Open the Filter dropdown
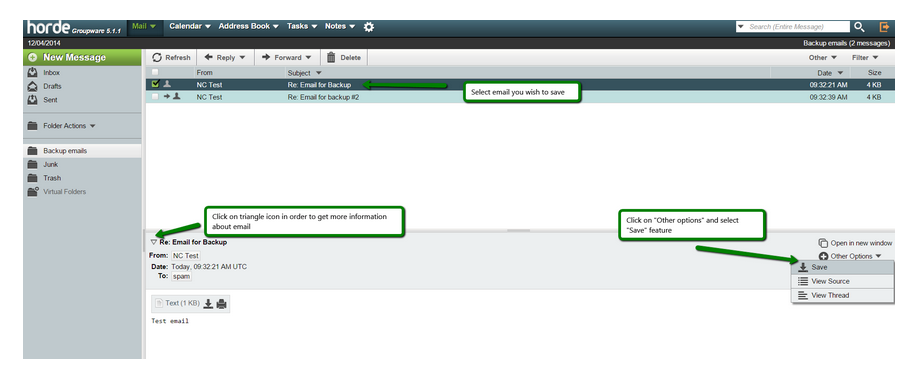The image size is (920, 380). pyautogui.click(x=865, y=57)
